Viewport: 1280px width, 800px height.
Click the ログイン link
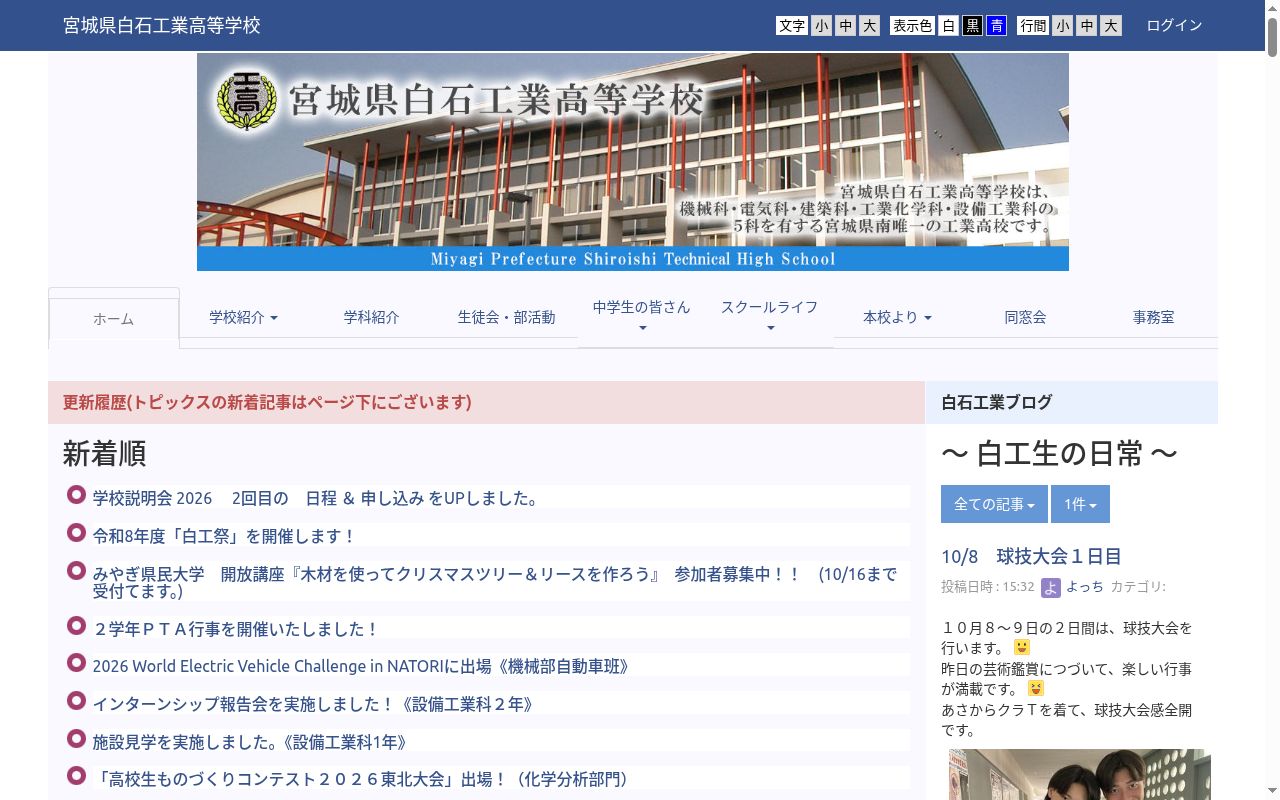[x=1174, y=25]
